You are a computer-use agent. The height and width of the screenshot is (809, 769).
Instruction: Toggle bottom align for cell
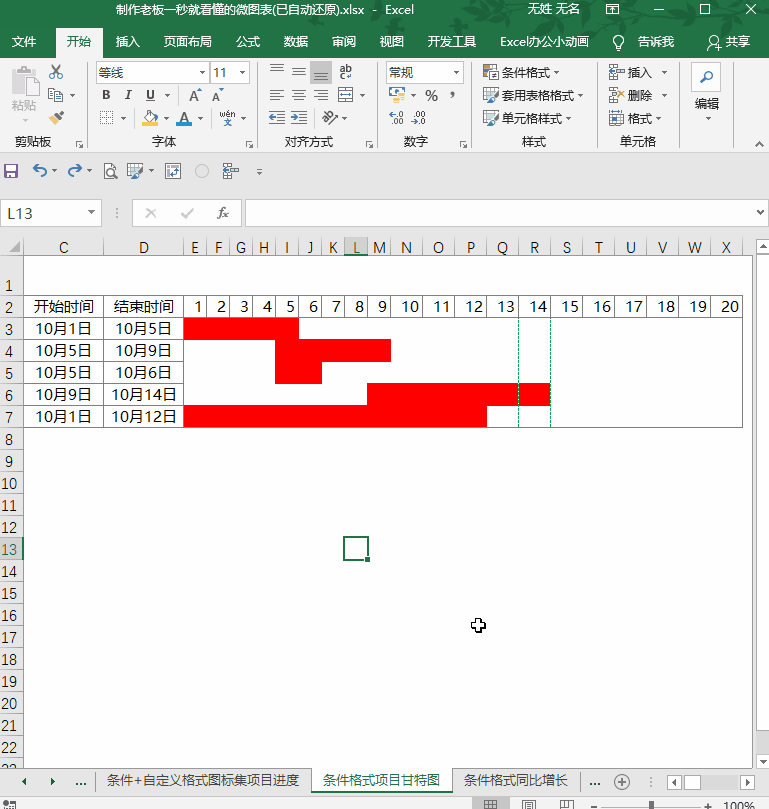coord(321,72)
